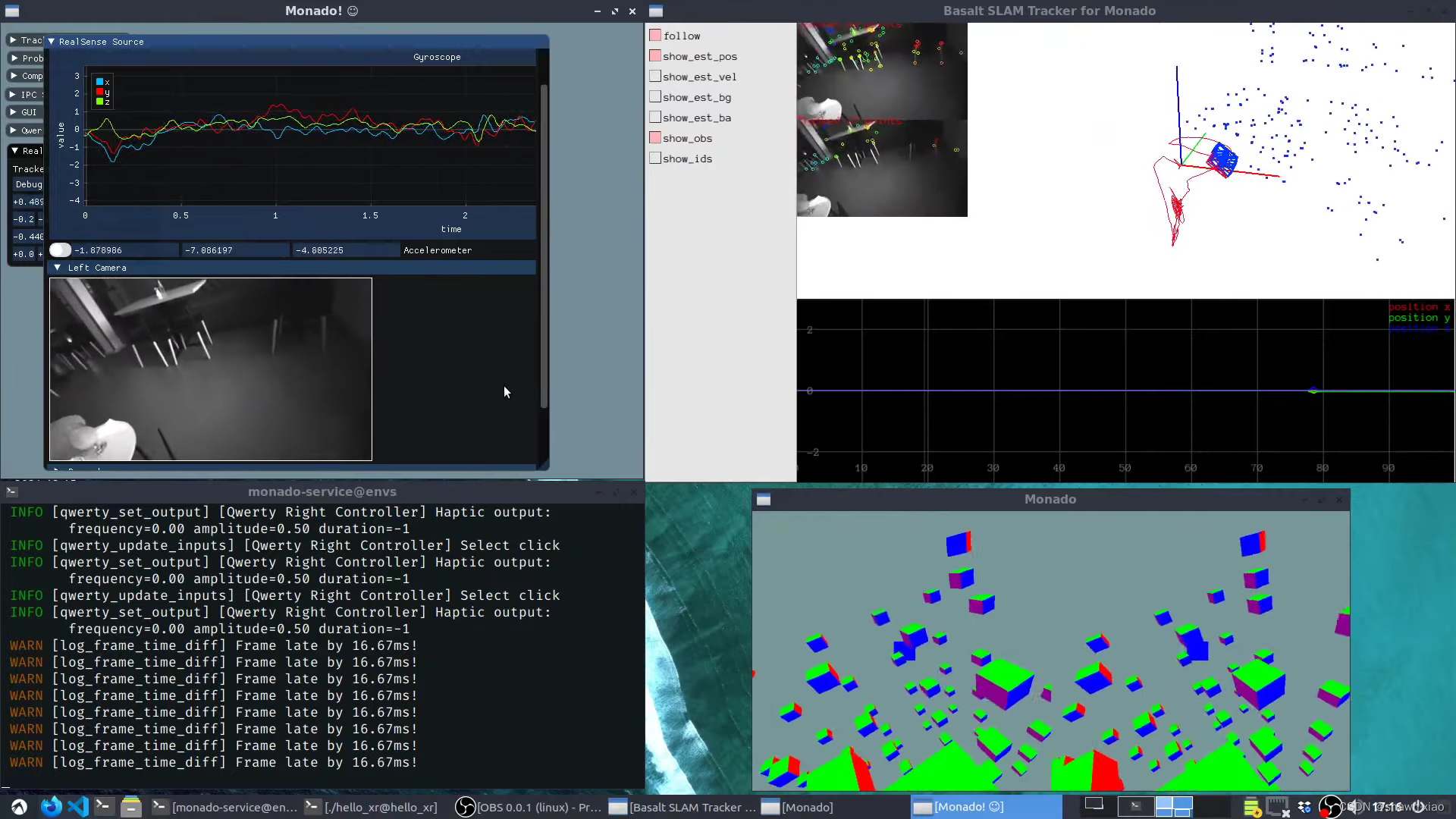Viewport: 1456px width, 819px height.
Task: Switch to hello_xr terminal in taskbar
Action: pyautogui.click(x=372, y=807)
